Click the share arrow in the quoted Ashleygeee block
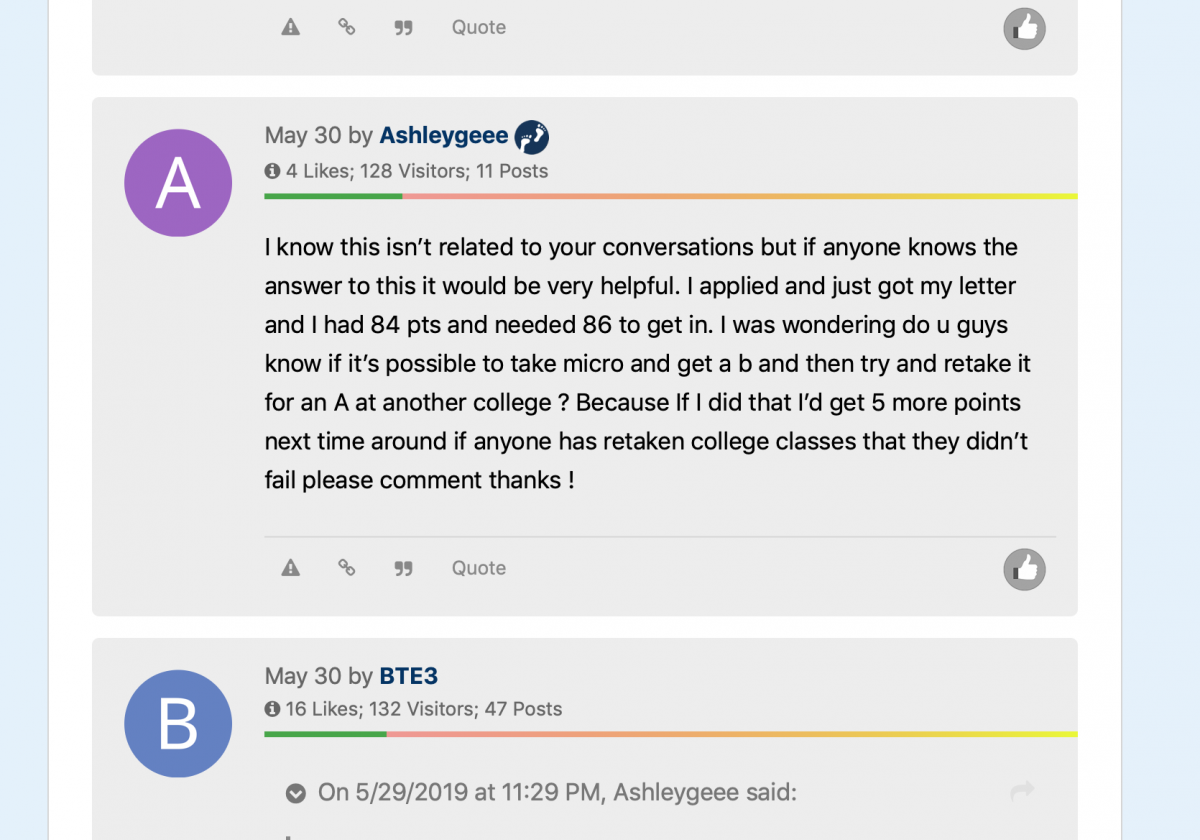 point(1021,792)
